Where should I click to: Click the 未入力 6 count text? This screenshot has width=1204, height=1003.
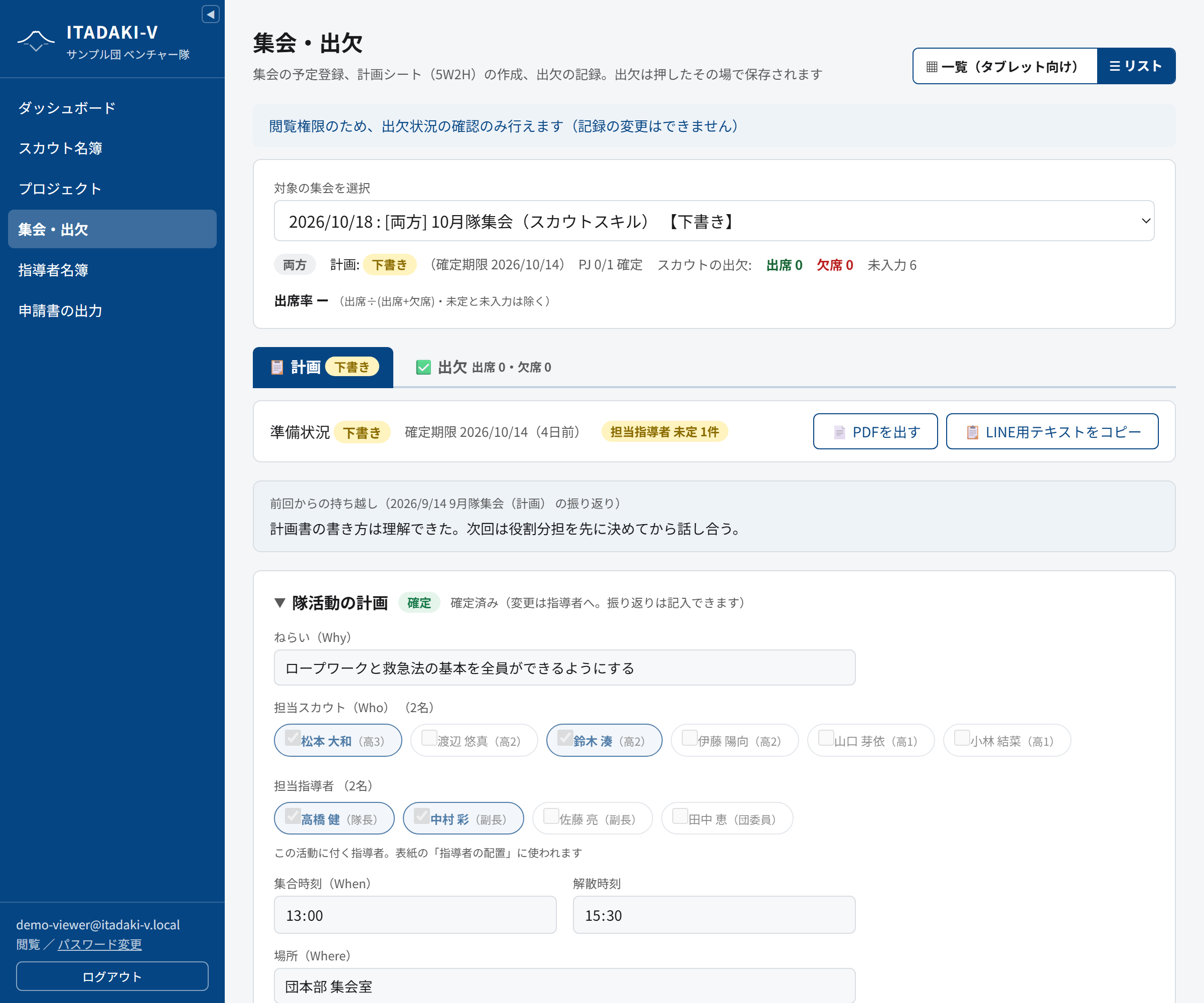pos(892,265)
